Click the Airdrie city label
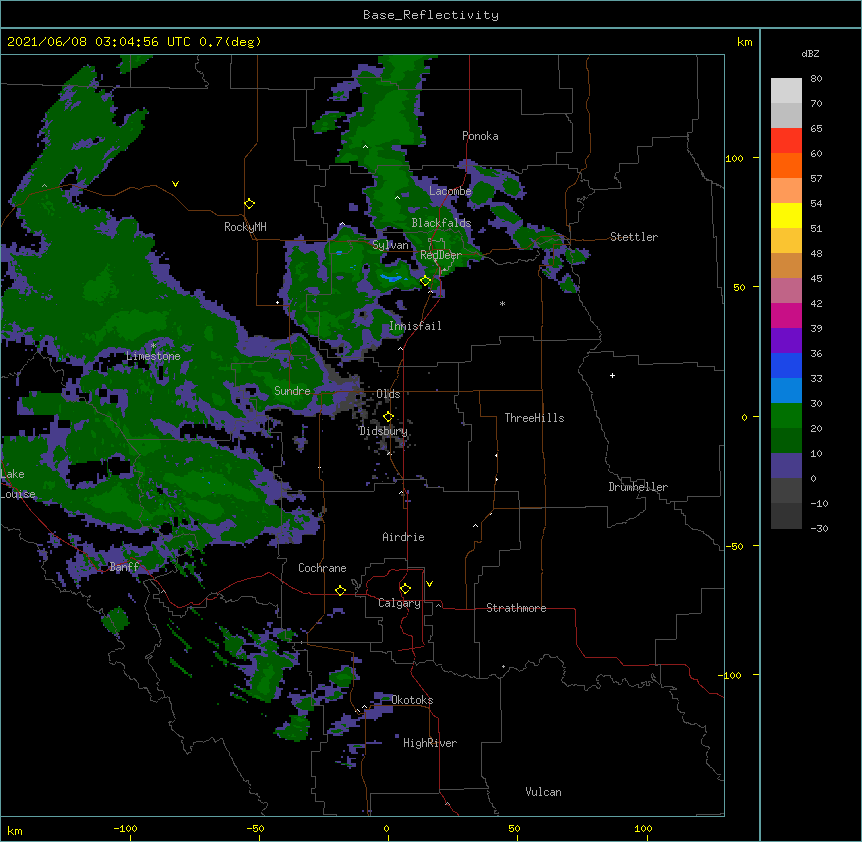This screenshot has width=862, height=842. point(403,537)
